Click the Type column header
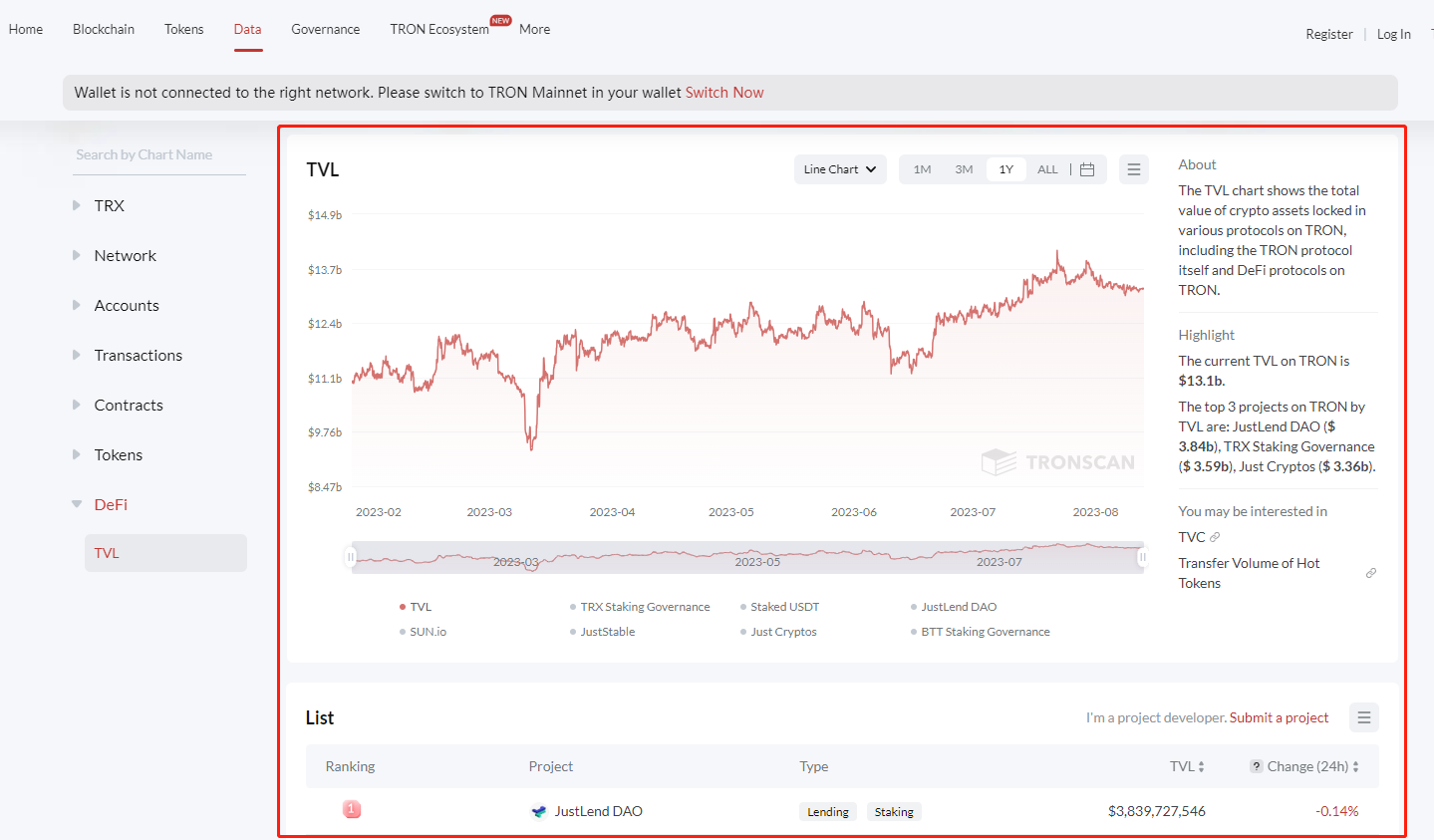 [x=814, y=766]
